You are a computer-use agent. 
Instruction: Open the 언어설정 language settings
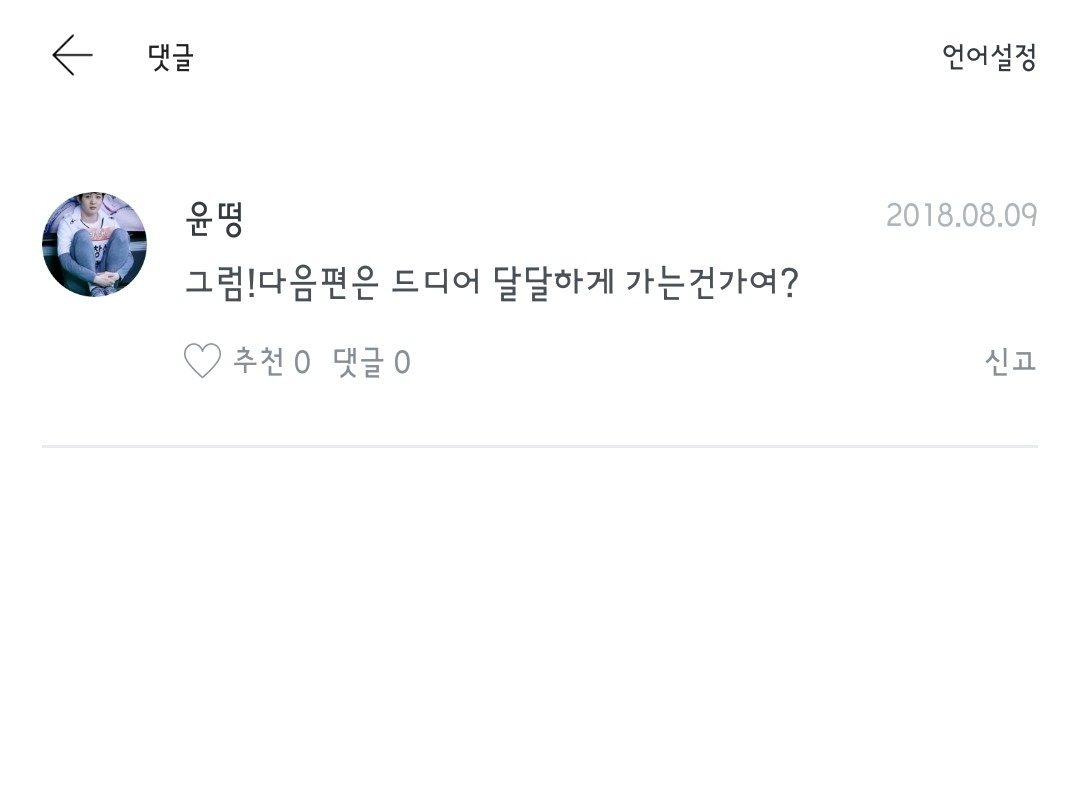[x=988, y=57]
